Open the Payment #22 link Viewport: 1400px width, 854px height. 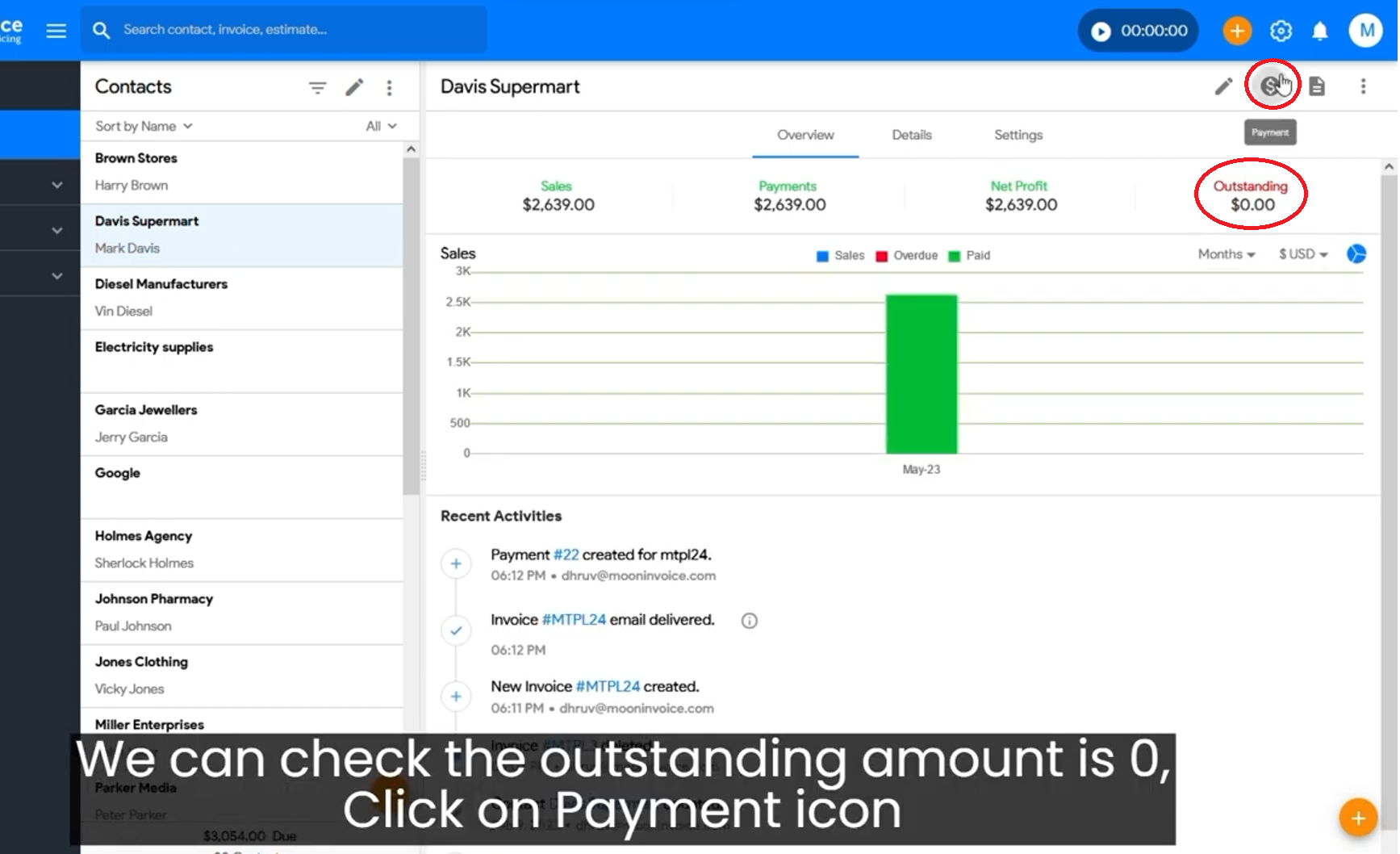click(566, 555)
